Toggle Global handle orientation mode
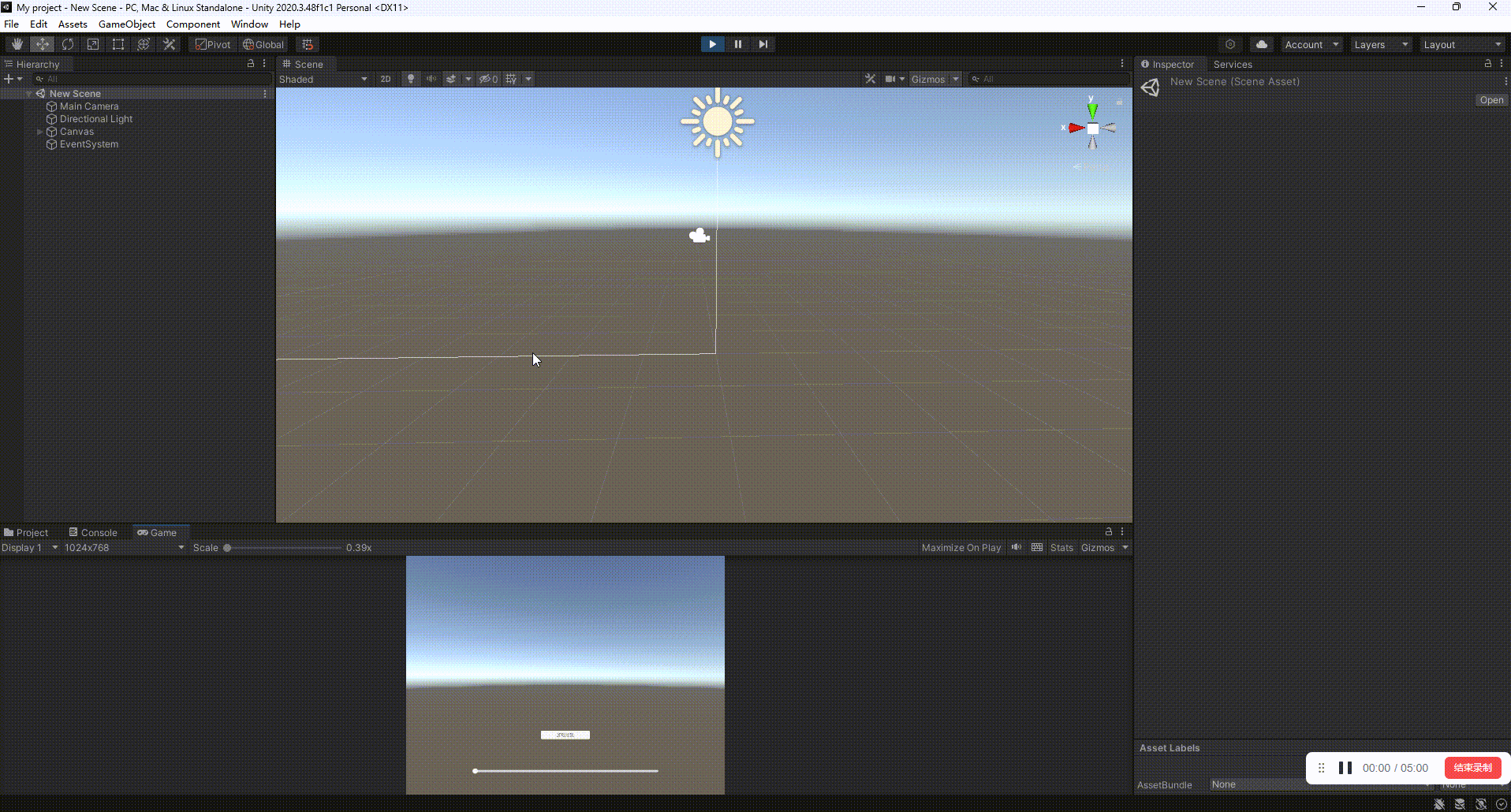1511x812 pixels. tap(263, 44)
